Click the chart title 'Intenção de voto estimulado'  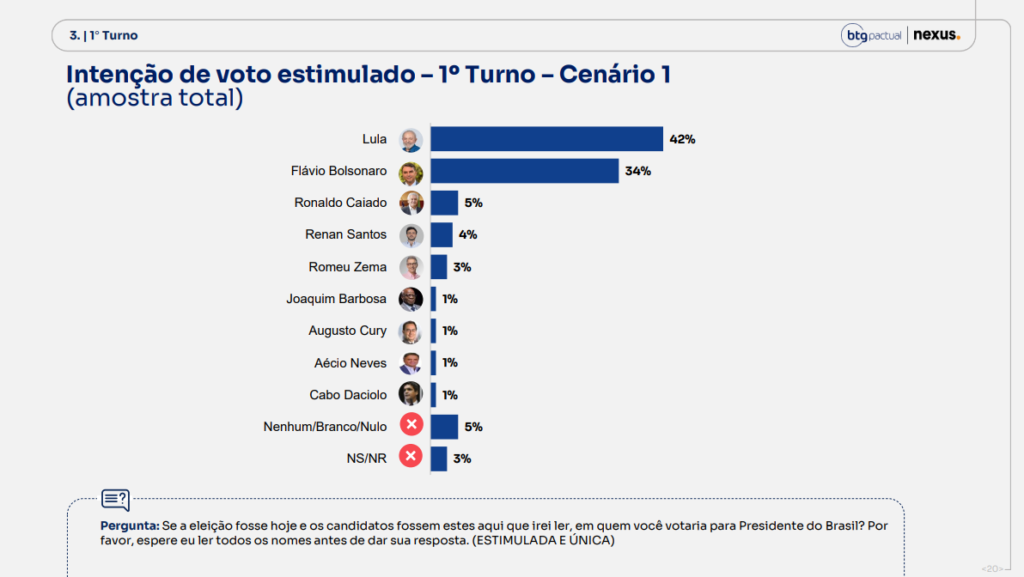pos(240,74)
